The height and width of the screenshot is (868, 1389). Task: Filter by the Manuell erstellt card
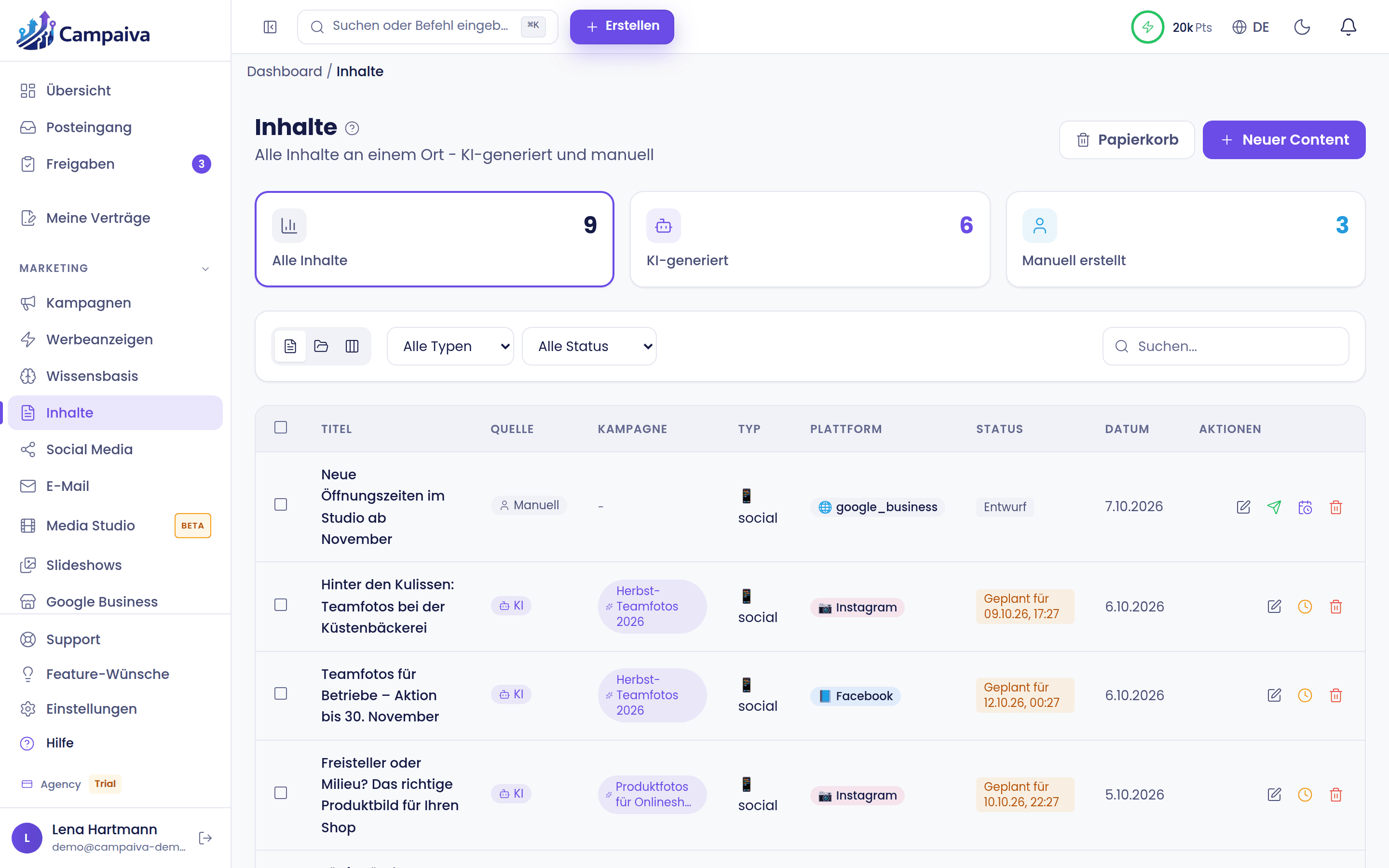(x=1185, y=239)
